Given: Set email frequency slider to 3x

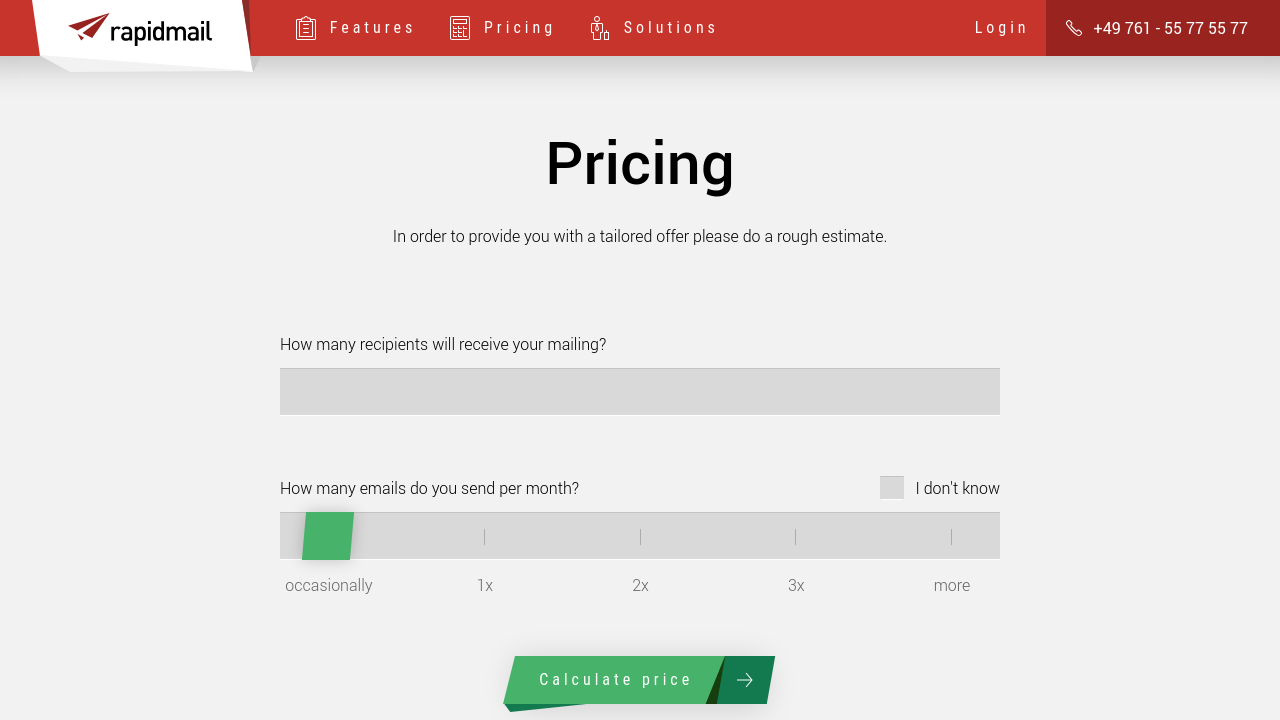Looking at the screenshot, I should click(796, 537).
